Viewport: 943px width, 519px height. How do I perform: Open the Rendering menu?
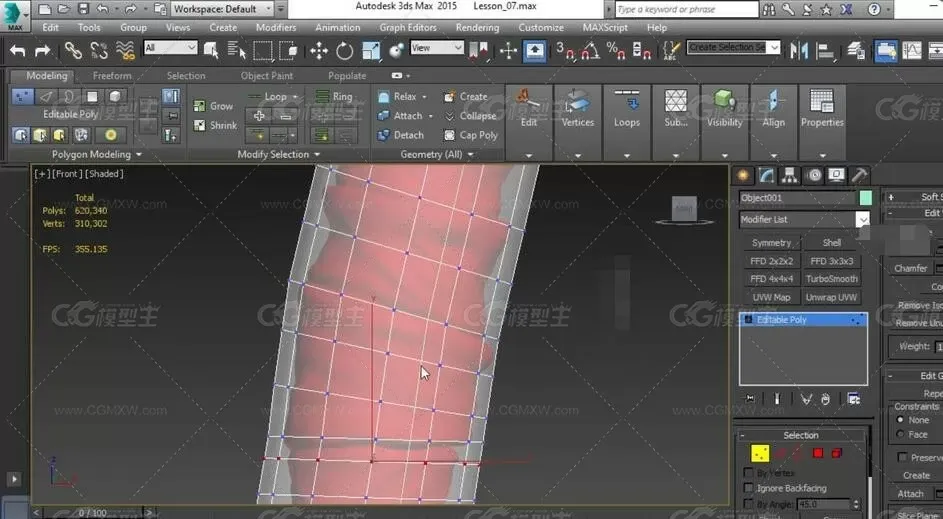477,28
